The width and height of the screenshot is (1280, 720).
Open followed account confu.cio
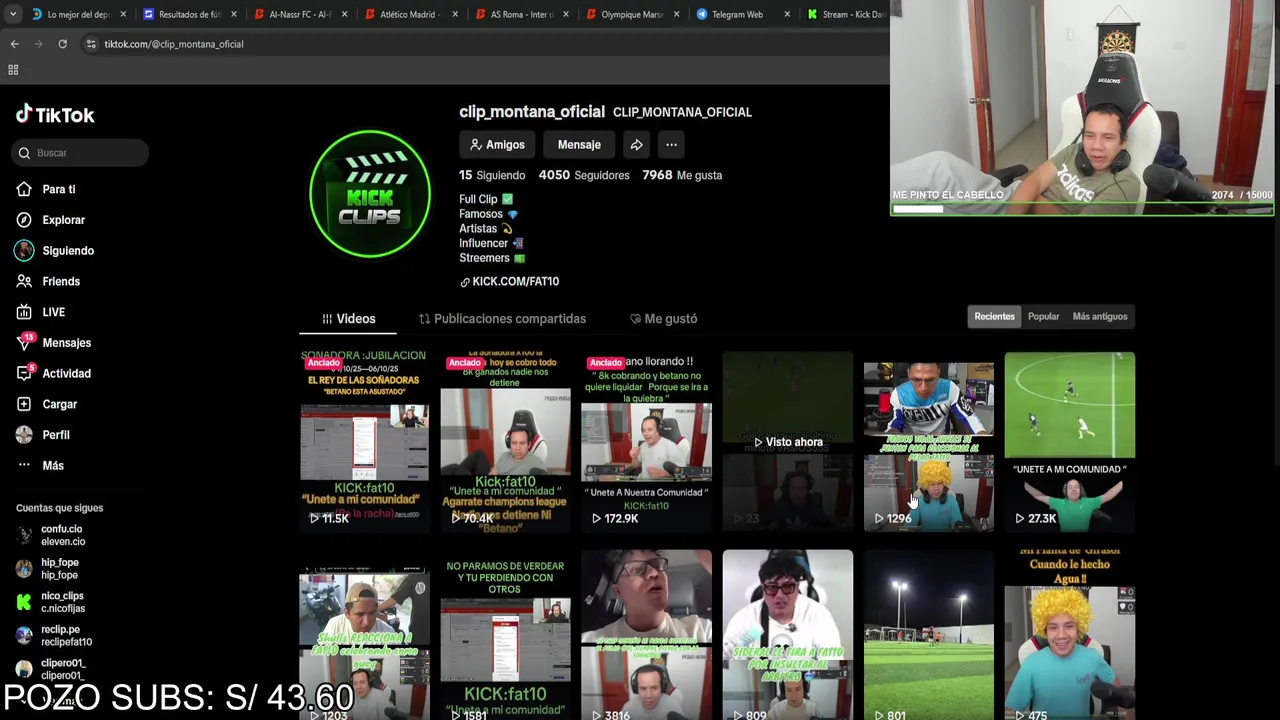(52, 535)
